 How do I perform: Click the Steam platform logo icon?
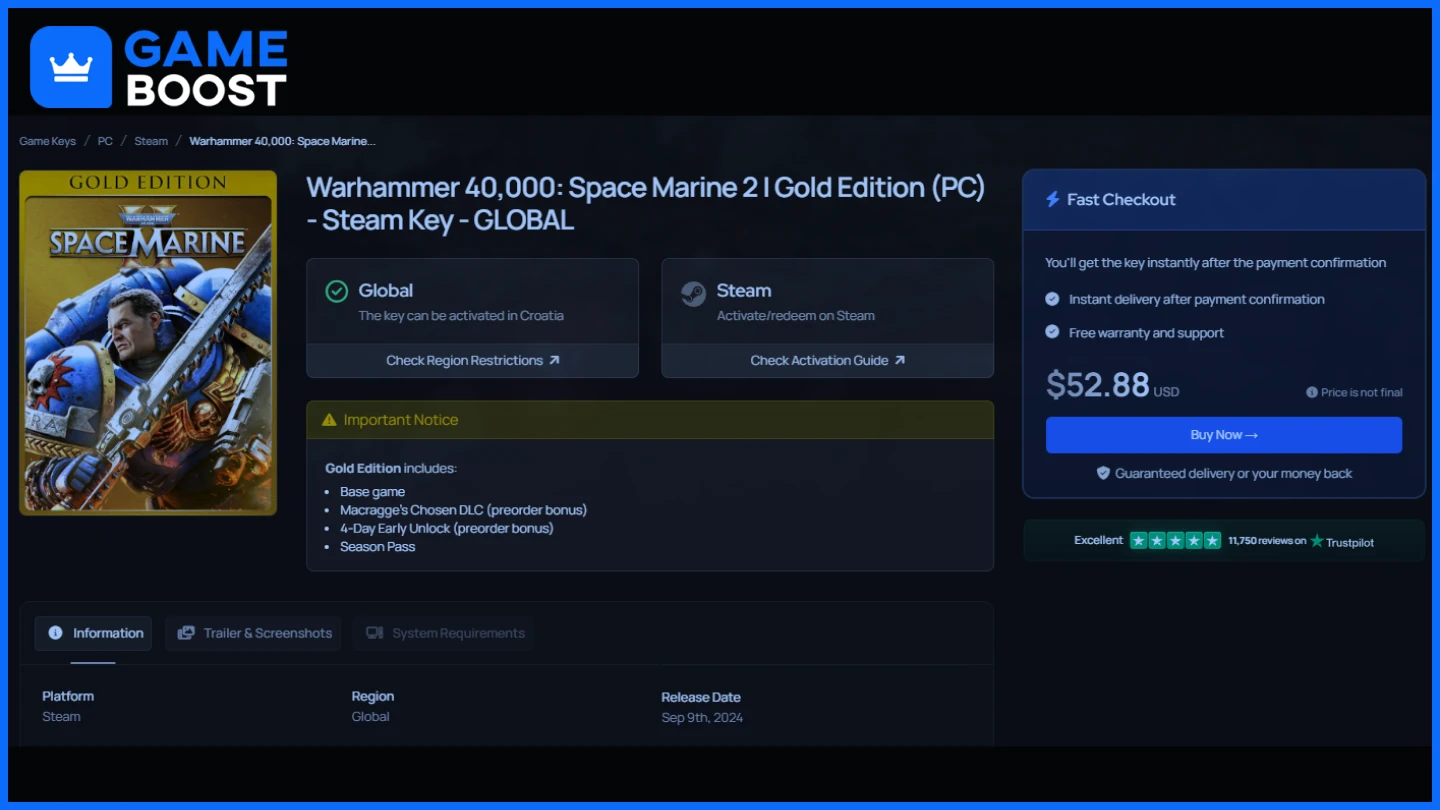point(693,293)
